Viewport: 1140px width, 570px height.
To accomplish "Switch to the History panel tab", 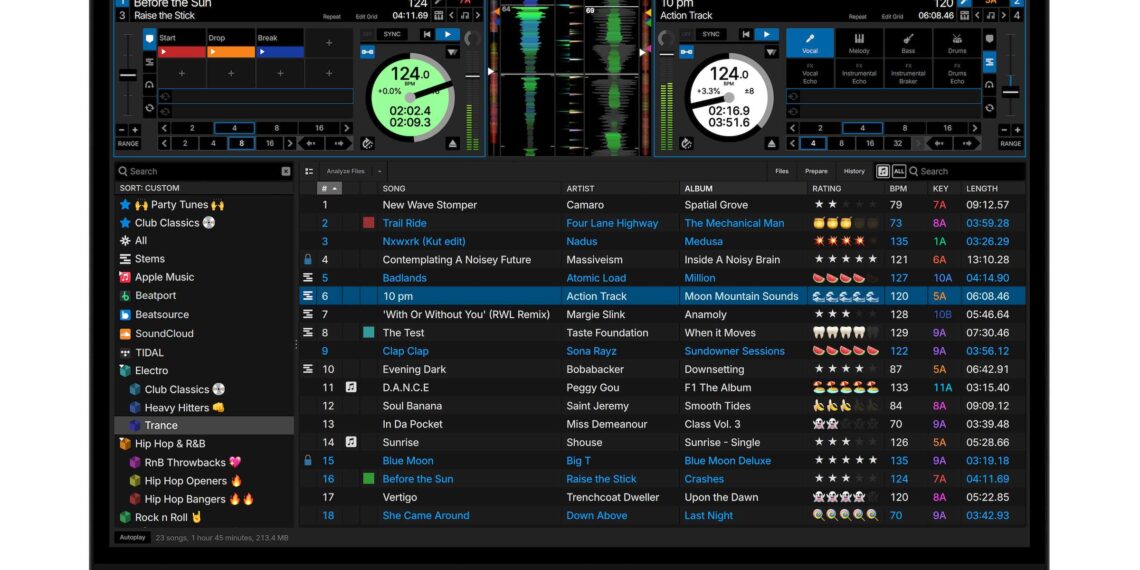I will 854,171.
